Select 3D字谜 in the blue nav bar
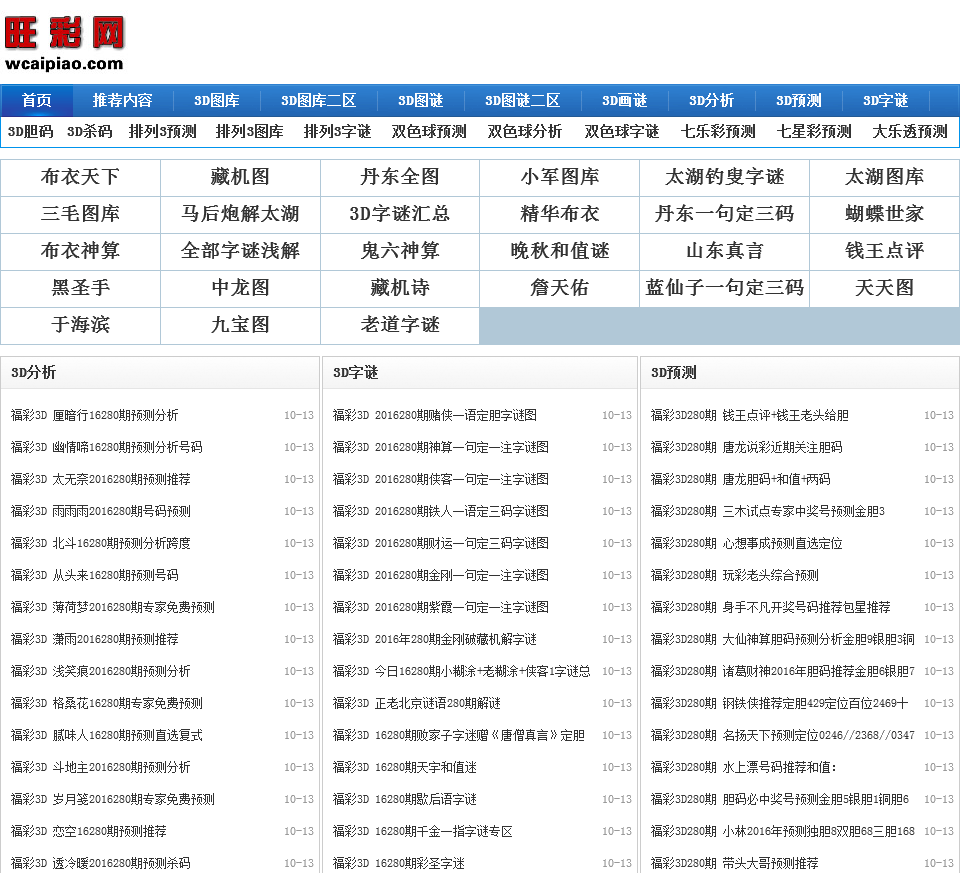The width and height of the screenshot is (960, 873). (x=885, y=100)
